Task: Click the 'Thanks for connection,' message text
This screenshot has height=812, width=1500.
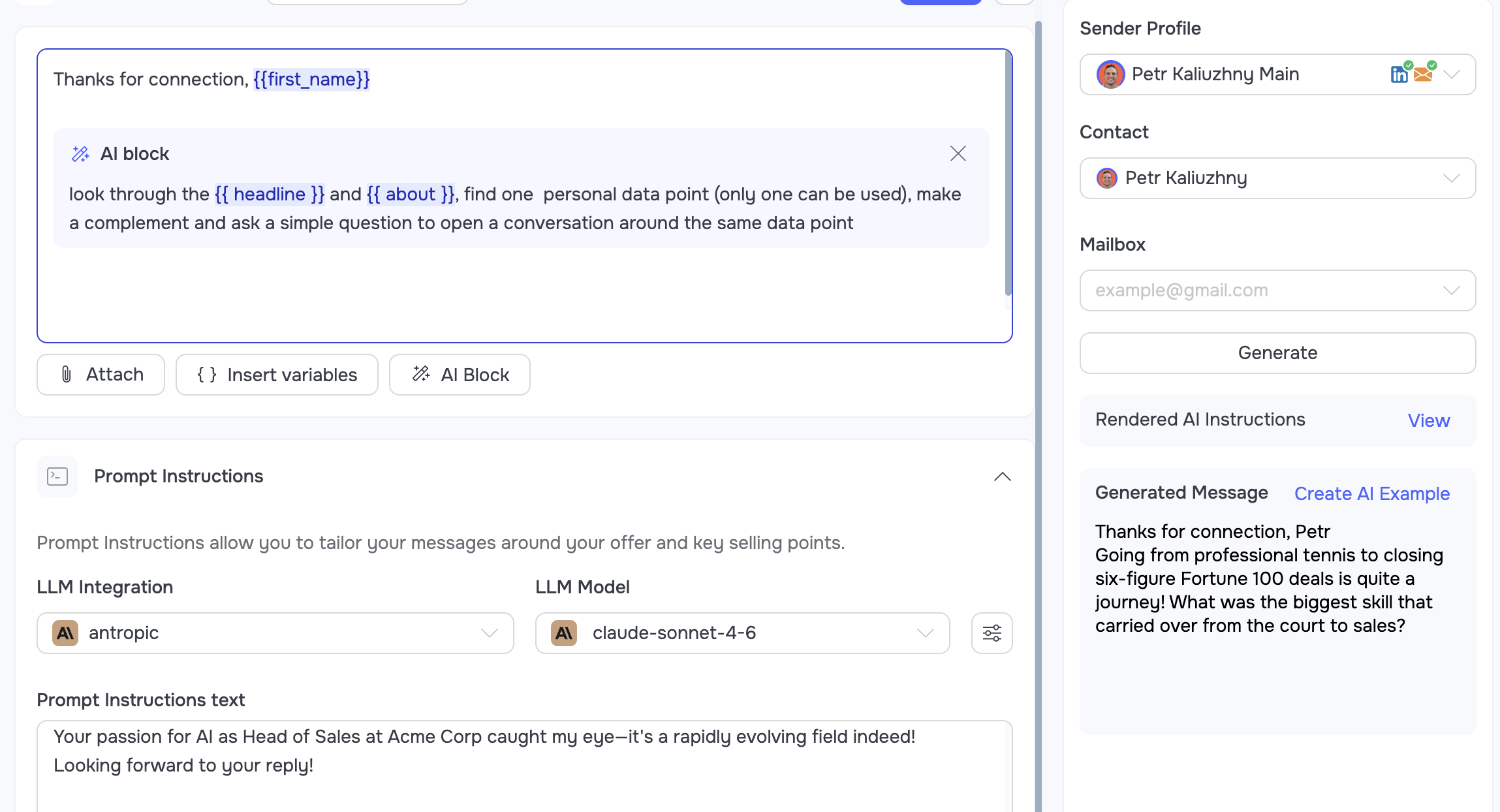Action: 151,80
